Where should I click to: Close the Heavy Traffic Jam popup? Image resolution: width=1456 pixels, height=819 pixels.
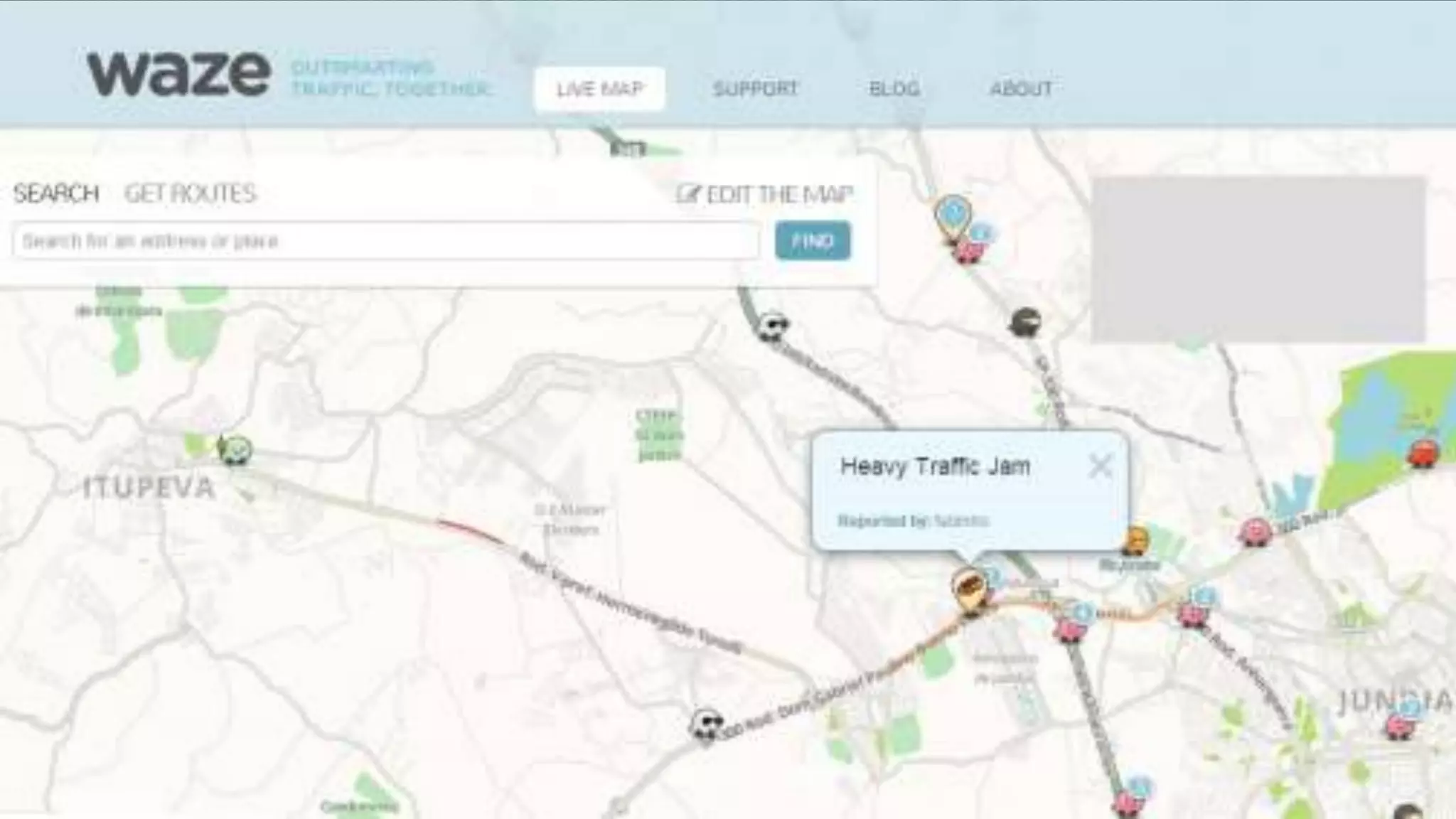click(x=1100, y=466)
